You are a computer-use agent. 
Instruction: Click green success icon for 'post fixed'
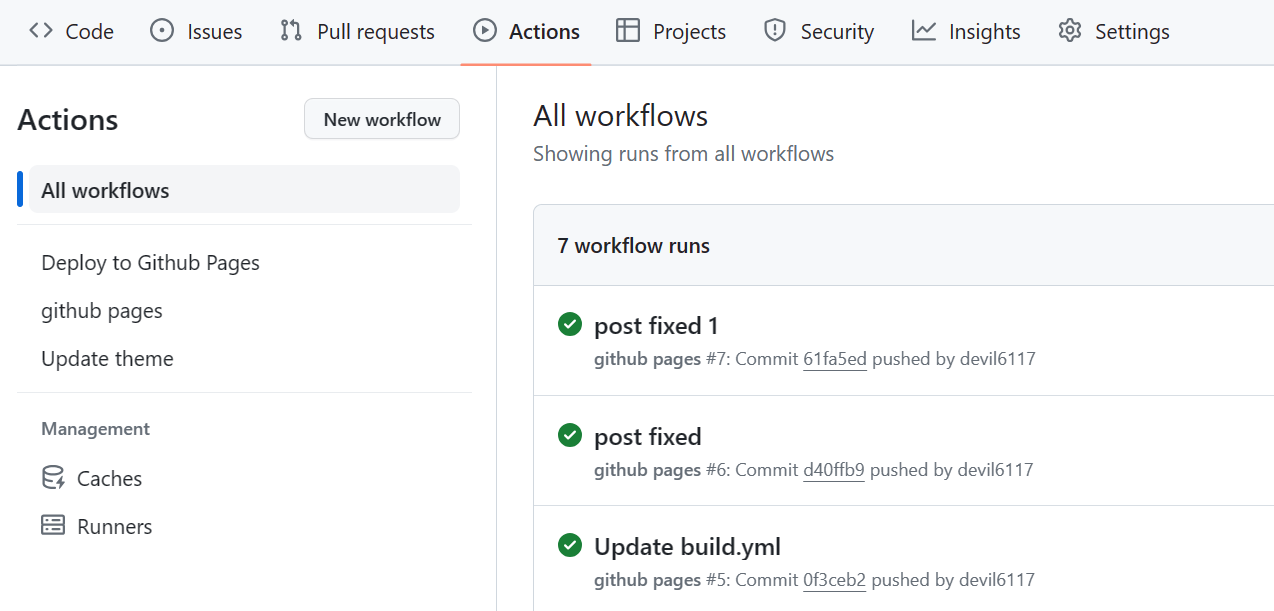(570, 435)
